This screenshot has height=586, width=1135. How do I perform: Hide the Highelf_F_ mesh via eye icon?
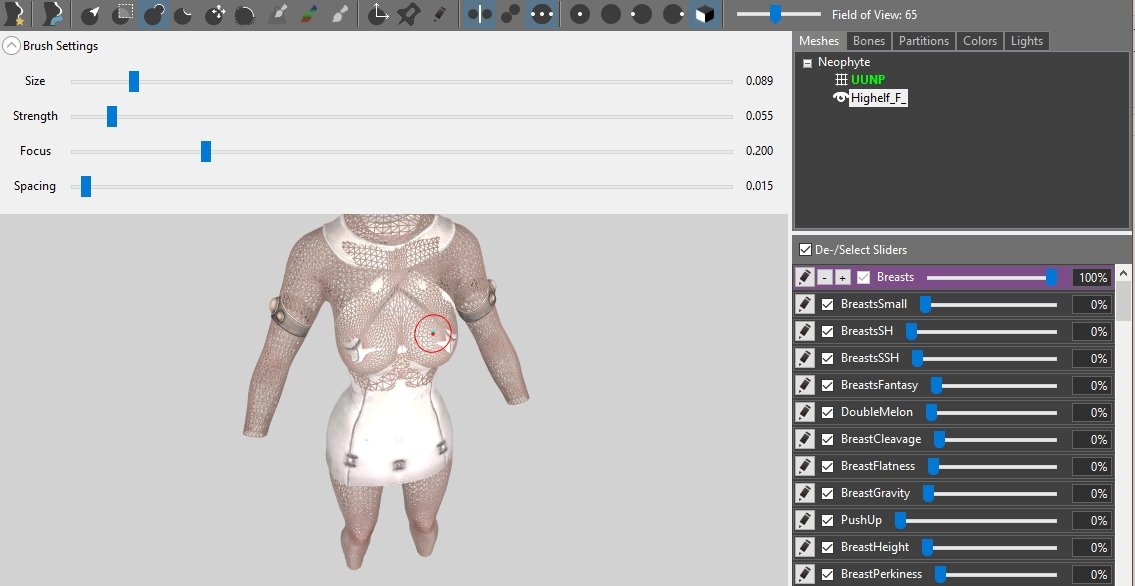pyautogui.click(x=840, y=98)
